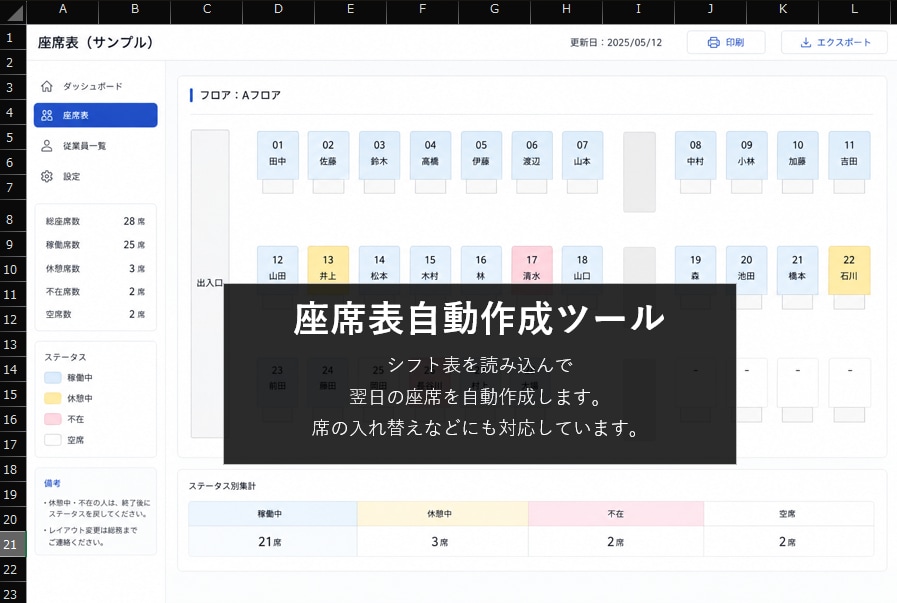The height and width of the screenshot is (603, 897).
Task: Click the gear icon beside 設定
Action: click(47, 176)
